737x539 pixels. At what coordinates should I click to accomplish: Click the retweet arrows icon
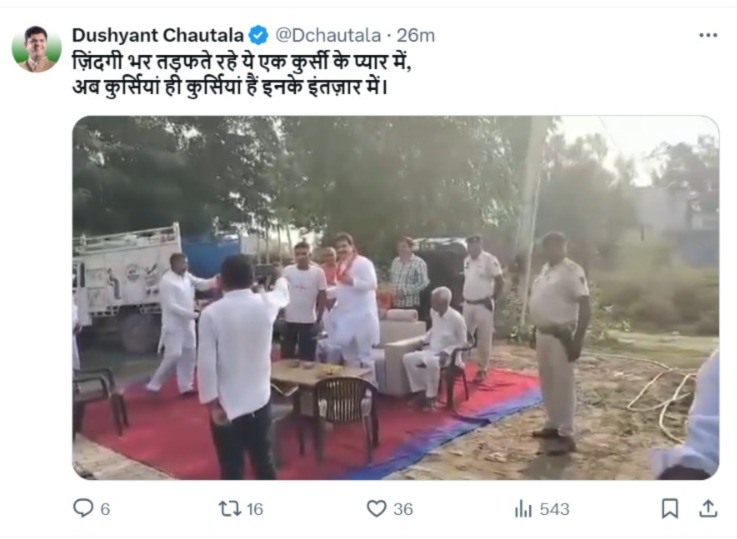[x=230, y=508]
